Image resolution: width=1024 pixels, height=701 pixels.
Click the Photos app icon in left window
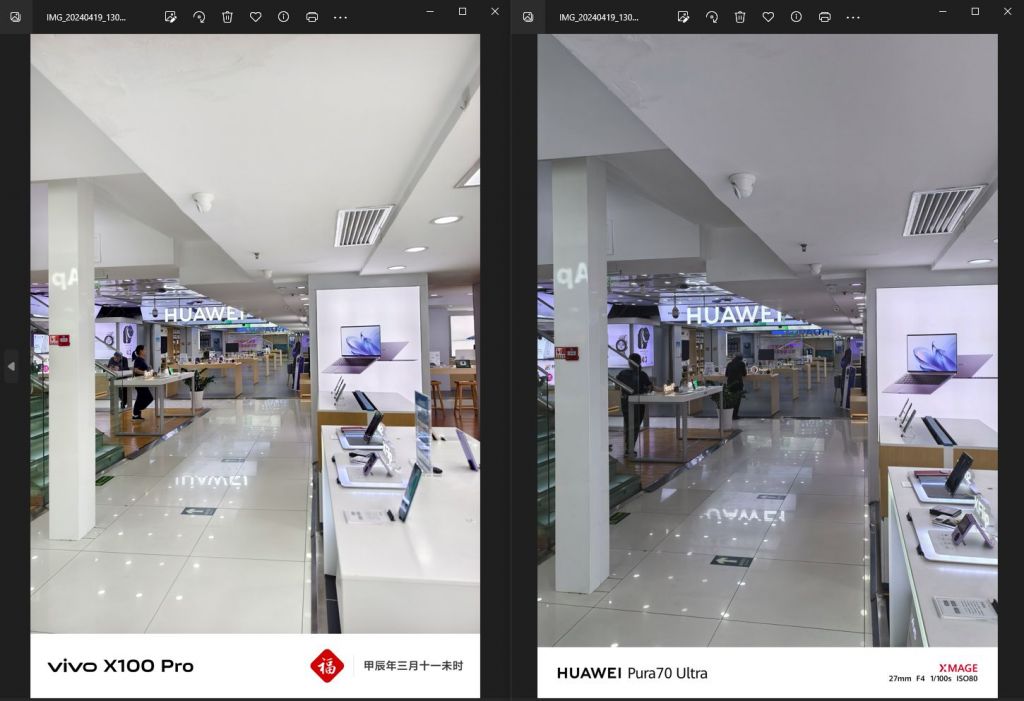click(x=16, y=17)
